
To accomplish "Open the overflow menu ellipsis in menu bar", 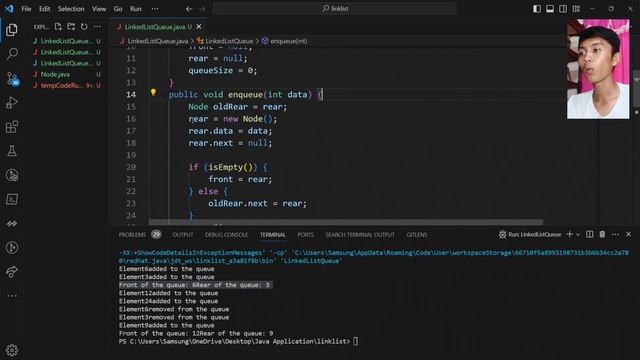I will [155, 9].
